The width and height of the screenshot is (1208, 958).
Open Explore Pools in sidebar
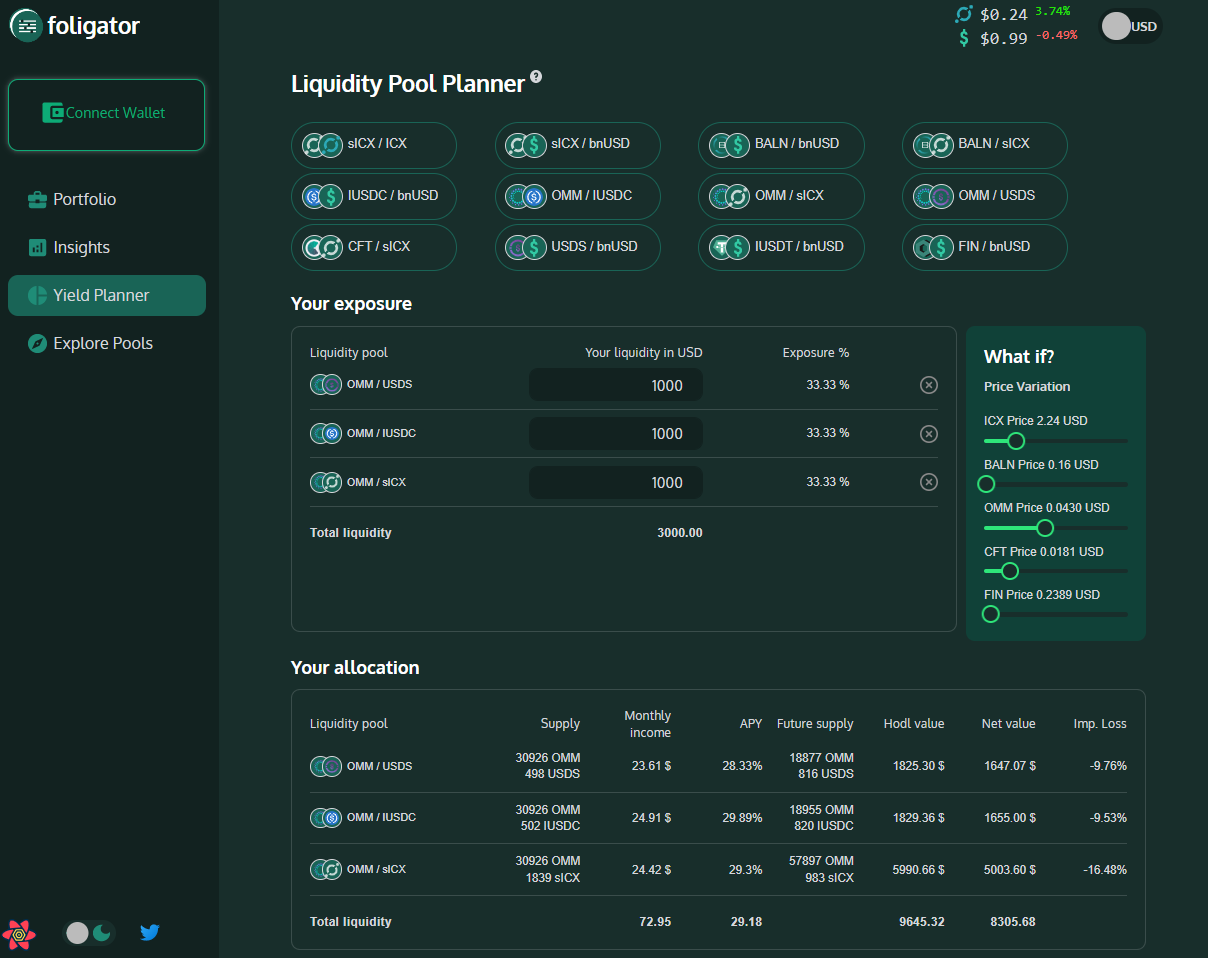pos(102,344)
